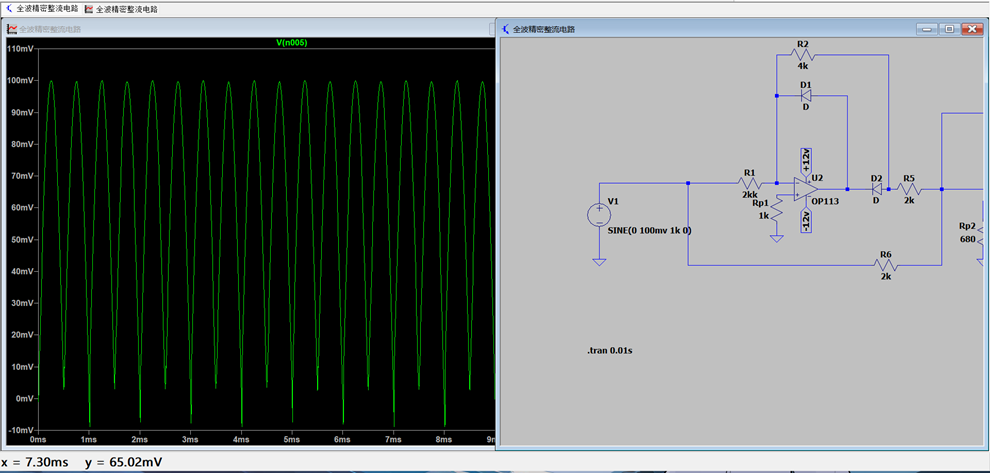Click the 0ms time axis label
990x473 pixels.
(x=39, y=439)
